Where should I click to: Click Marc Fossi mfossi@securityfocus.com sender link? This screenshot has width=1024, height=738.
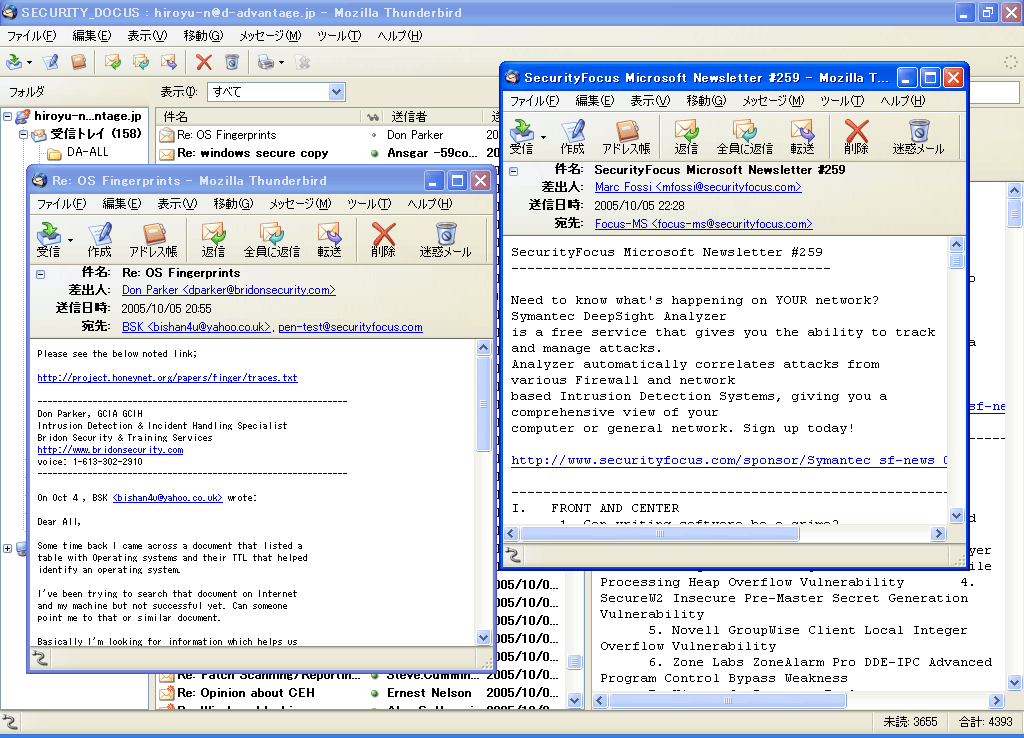(x=698, y=187)
